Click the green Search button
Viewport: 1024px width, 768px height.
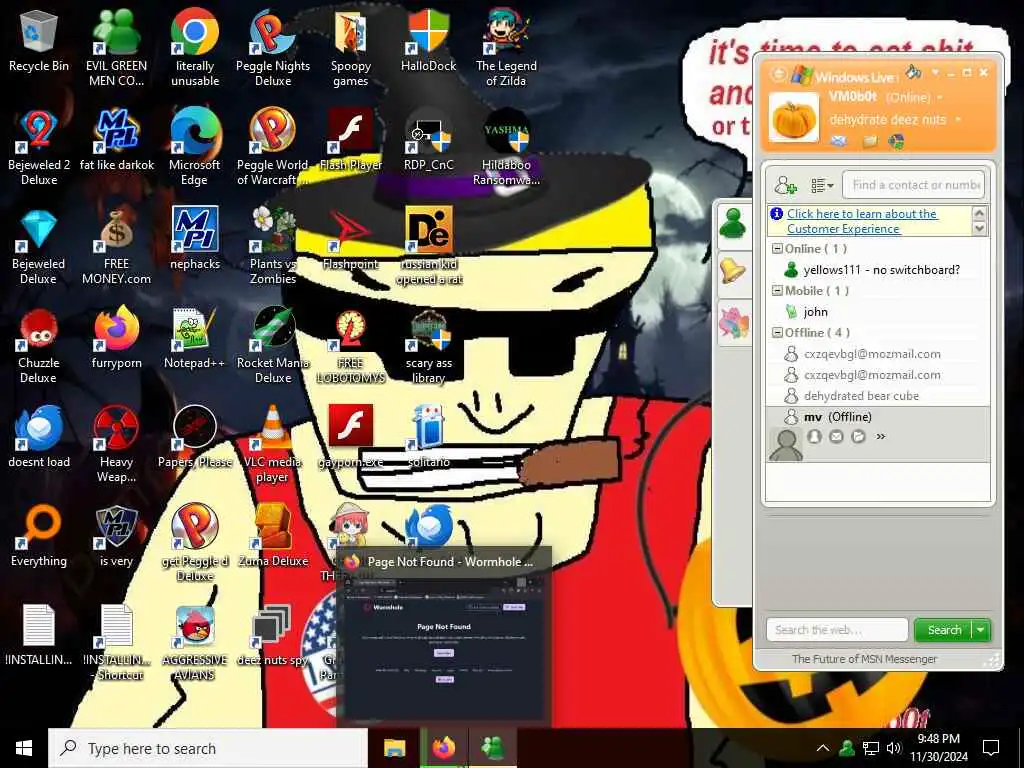point(944,630)
